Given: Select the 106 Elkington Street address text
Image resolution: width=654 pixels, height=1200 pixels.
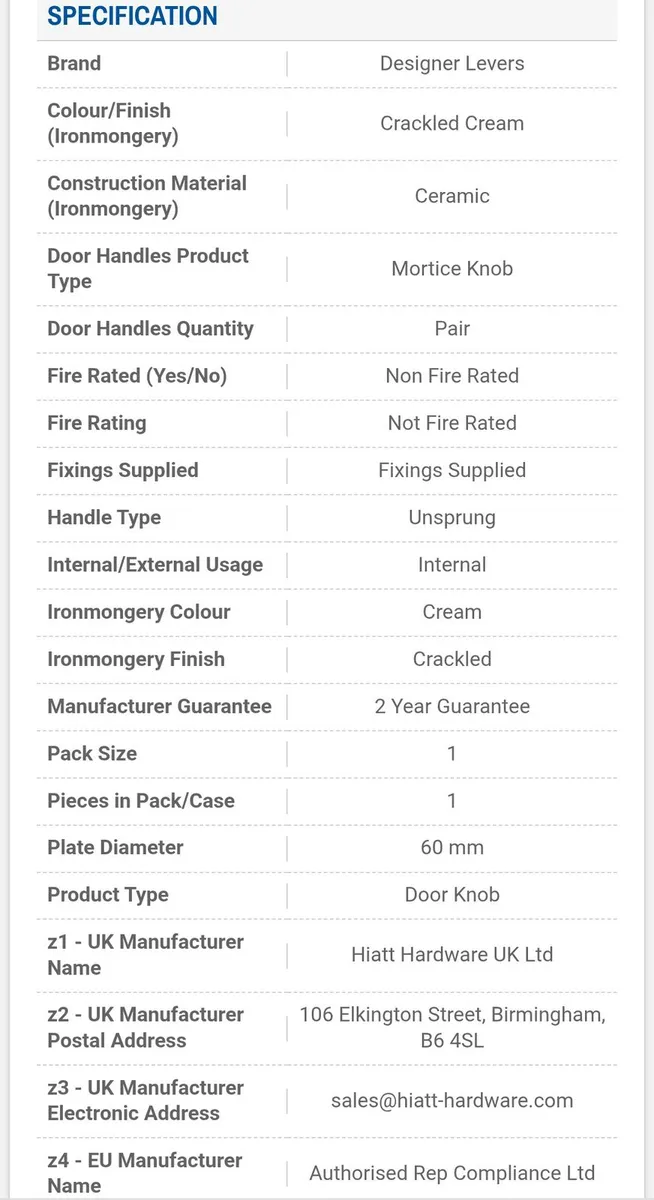Looking at the screenshot, I should click(x=452, y=1027).
